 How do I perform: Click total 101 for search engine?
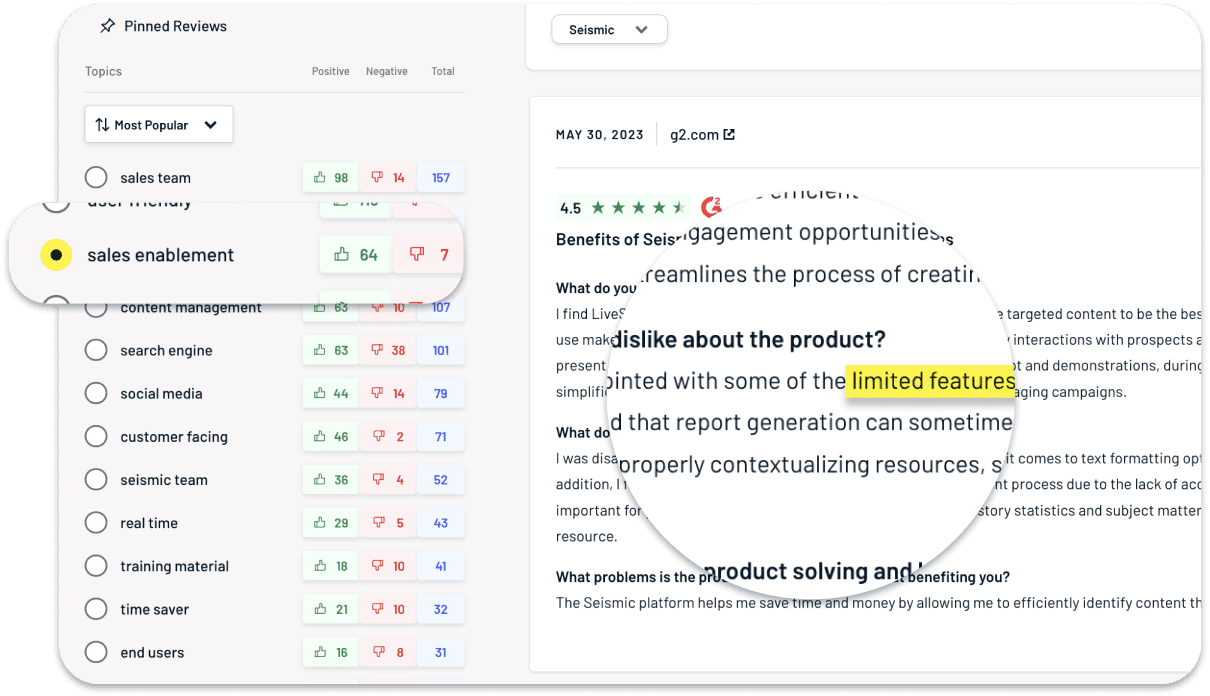point(441,351)
